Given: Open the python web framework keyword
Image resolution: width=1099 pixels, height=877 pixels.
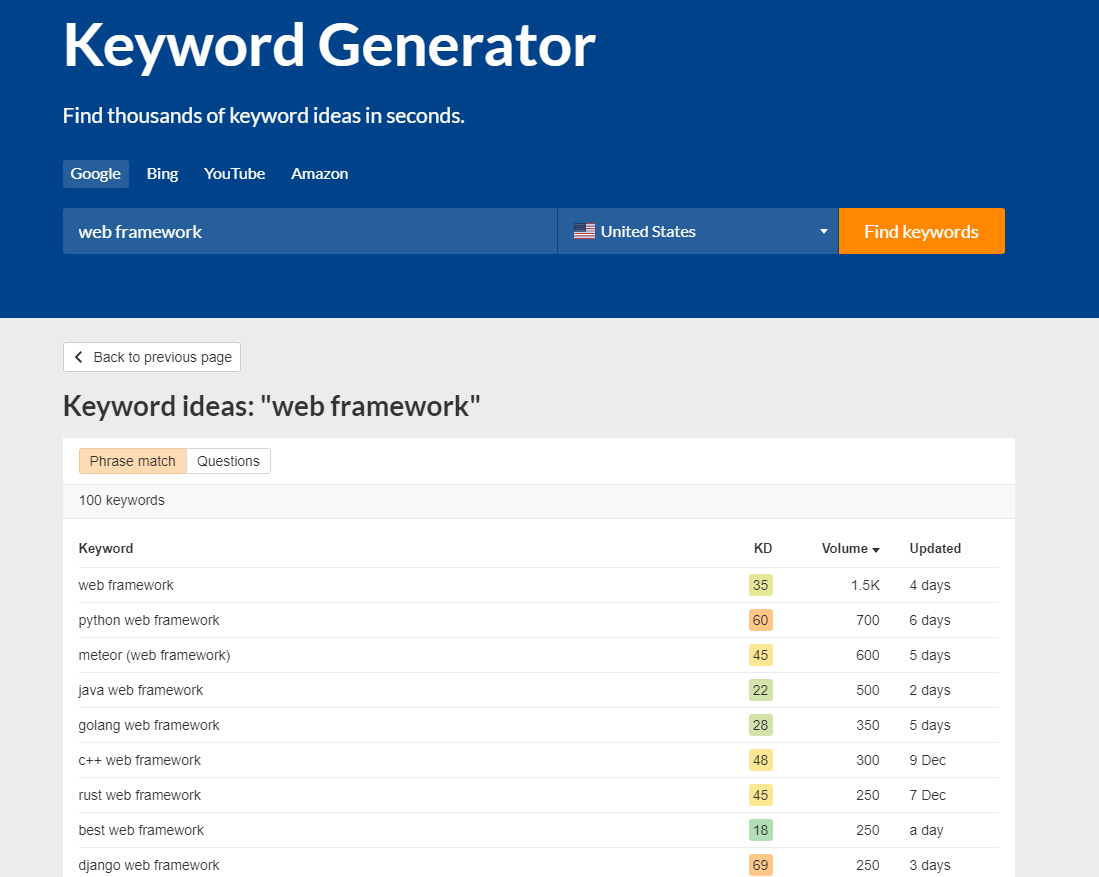Looking at the screenshot, I should click(149, 620).
